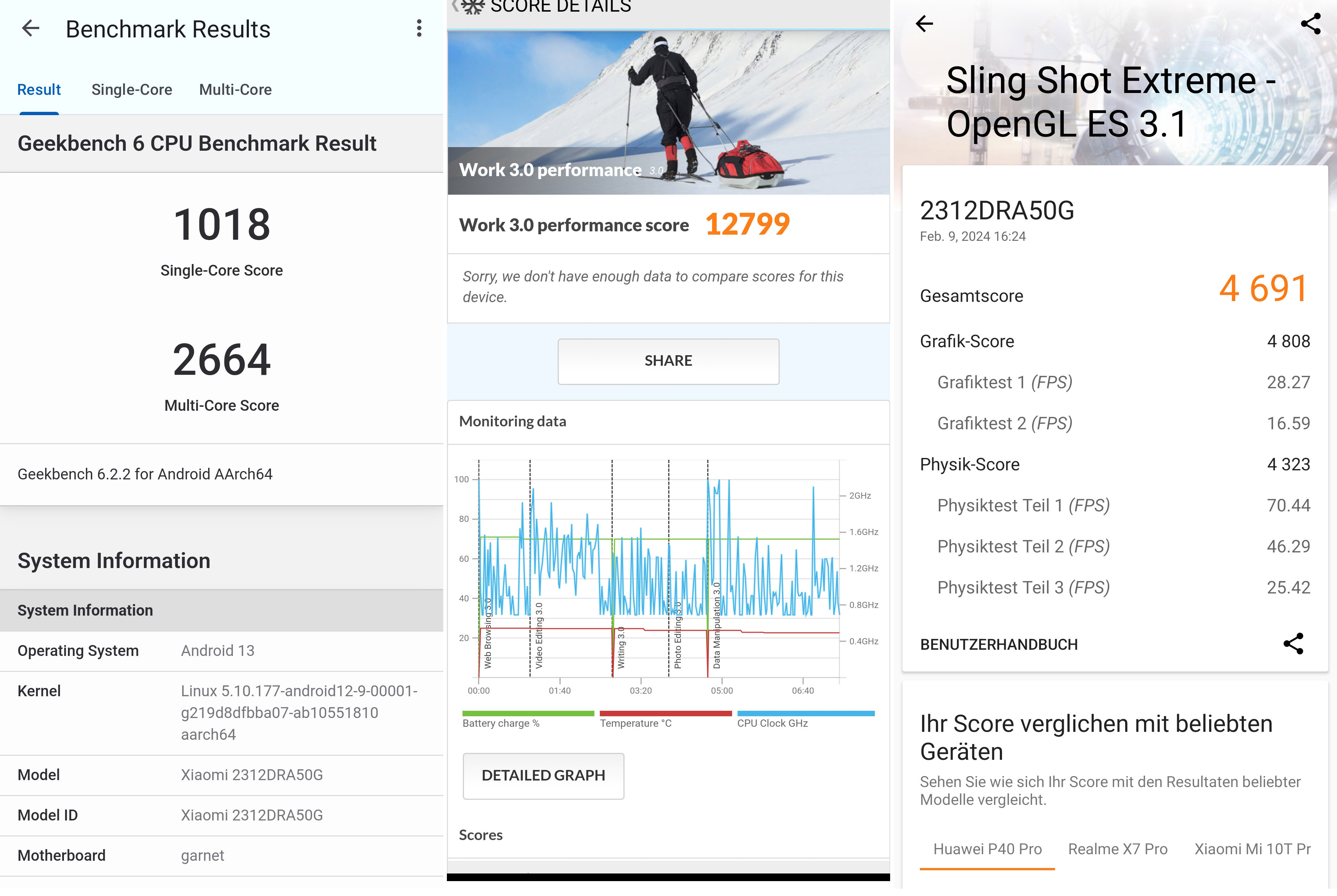Select the Xiaomi Mi 10T Pro comparison

pyautogui.click(x=1252, y=849)
